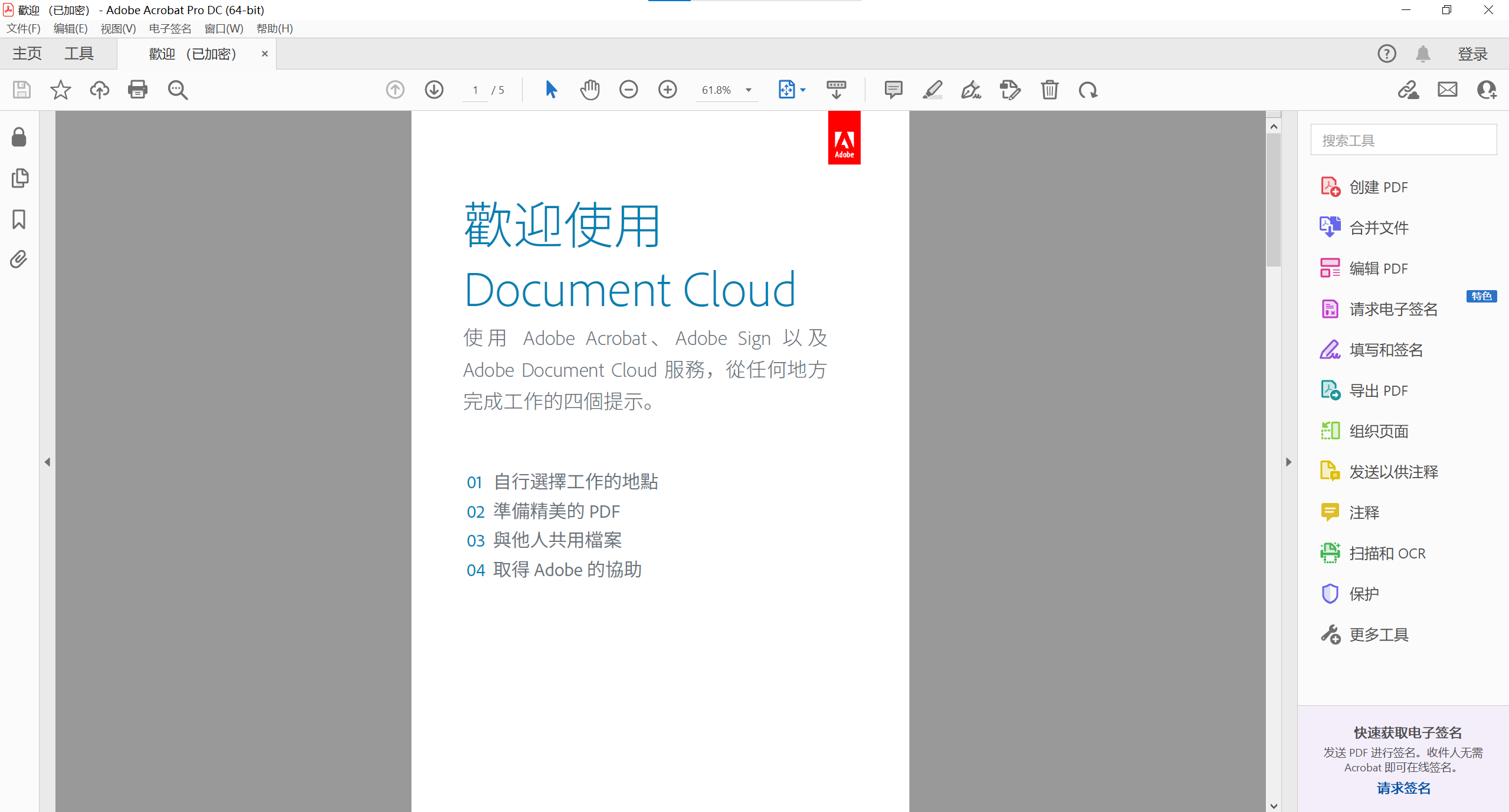The height and width of the screenshot is (812, 1509).
Task: Click the send file by email icon
Action: tap(1447, 90)
